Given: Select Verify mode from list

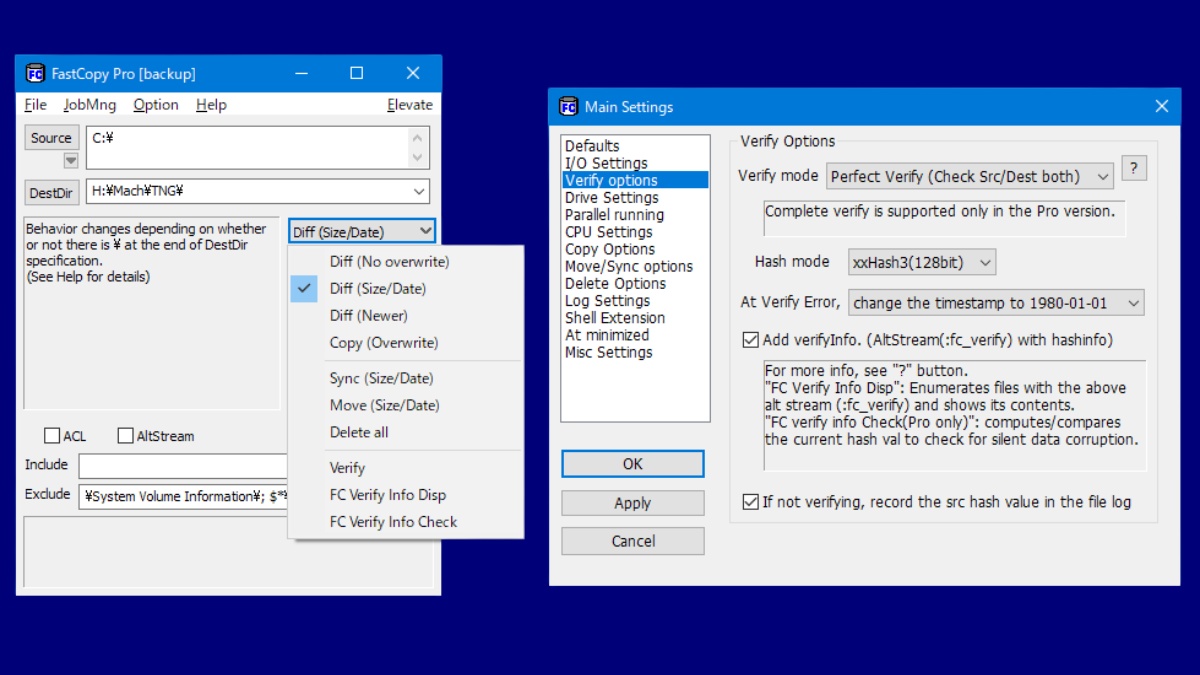Looking at the screenshot, I should tap(405, 468).
